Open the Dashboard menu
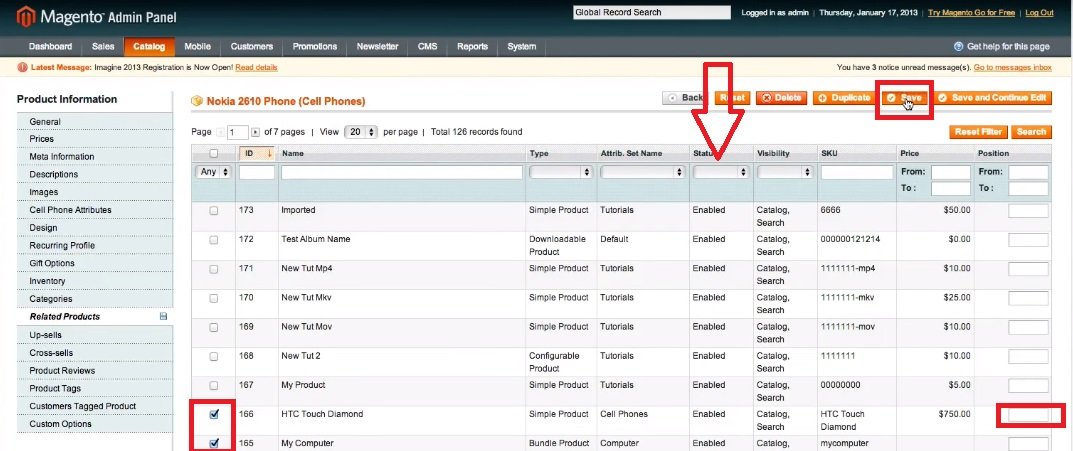The width and height of the screenshot is (1073, 451). (x=50, y=47)
